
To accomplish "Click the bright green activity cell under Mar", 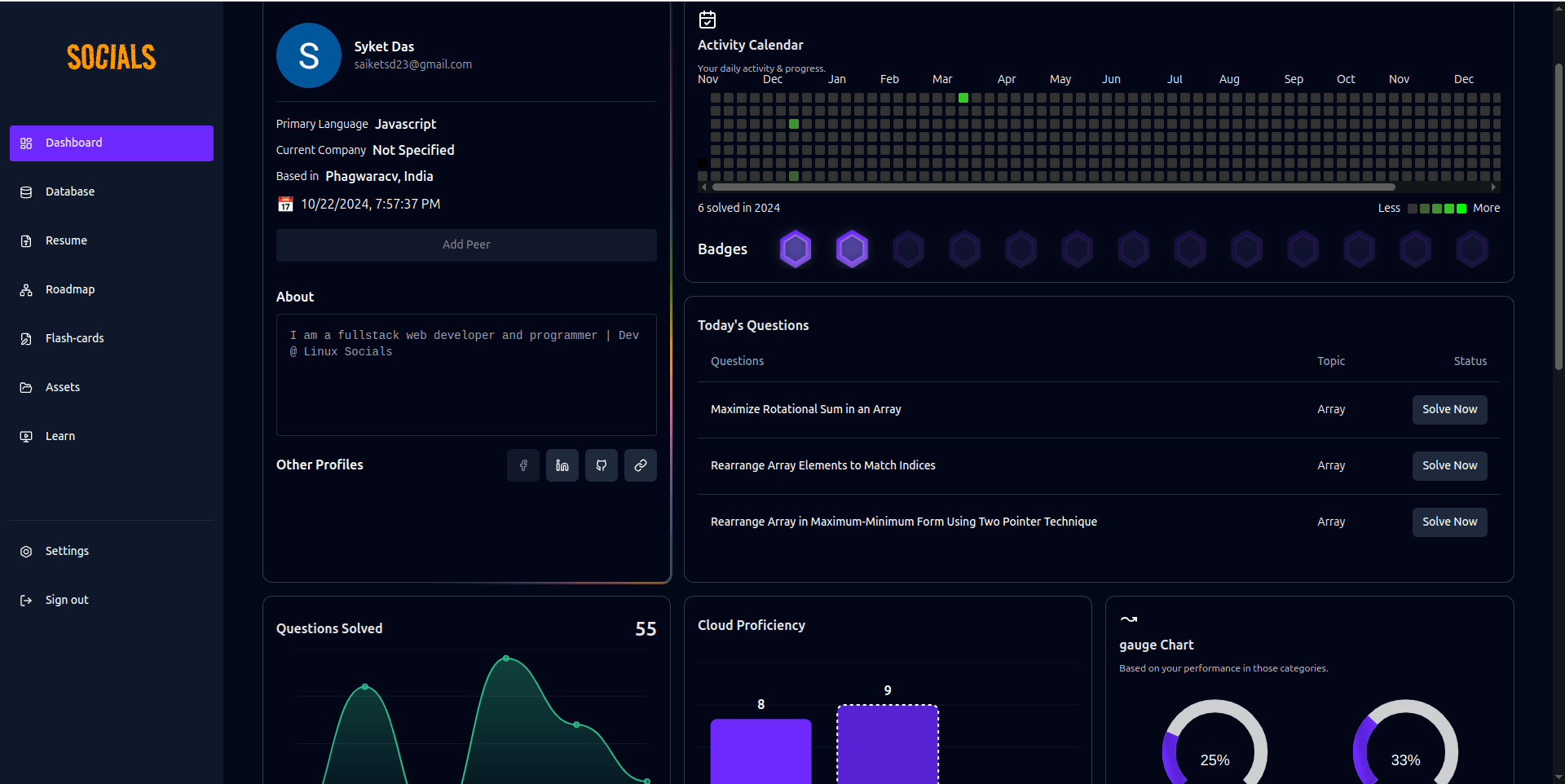I will [963, 98].
